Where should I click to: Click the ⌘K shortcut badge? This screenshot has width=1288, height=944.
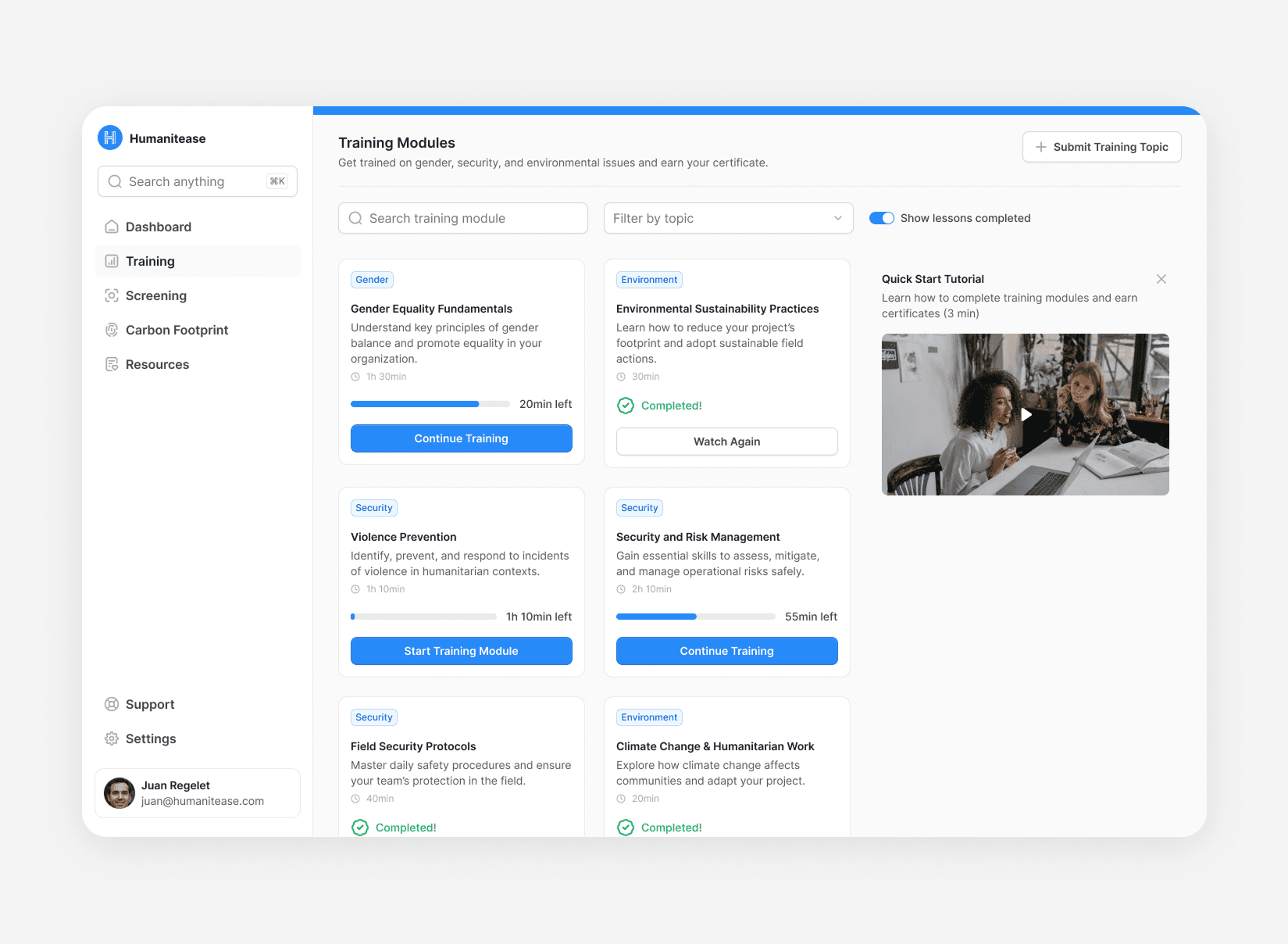point(277,181)
